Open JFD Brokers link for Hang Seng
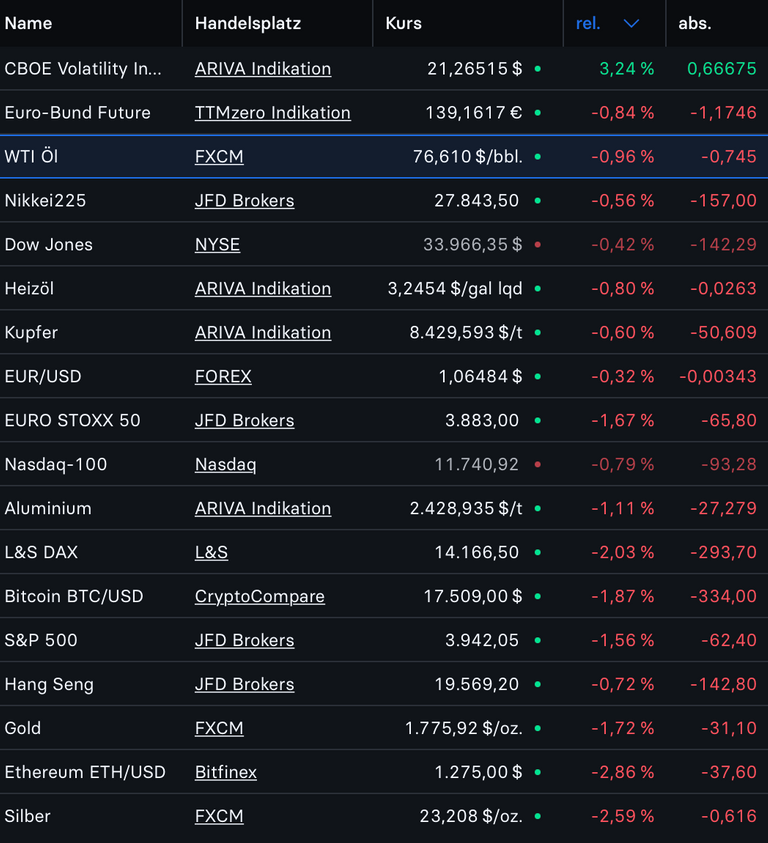The width and height of the screenshot is (768, 843). click(244, 684)
